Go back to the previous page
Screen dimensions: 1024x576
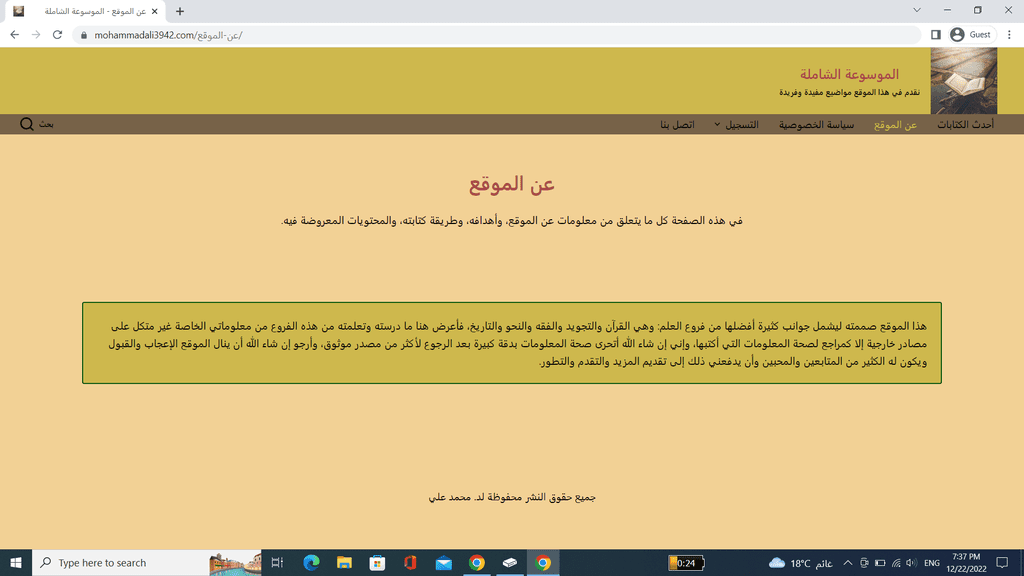pos(14,35)
